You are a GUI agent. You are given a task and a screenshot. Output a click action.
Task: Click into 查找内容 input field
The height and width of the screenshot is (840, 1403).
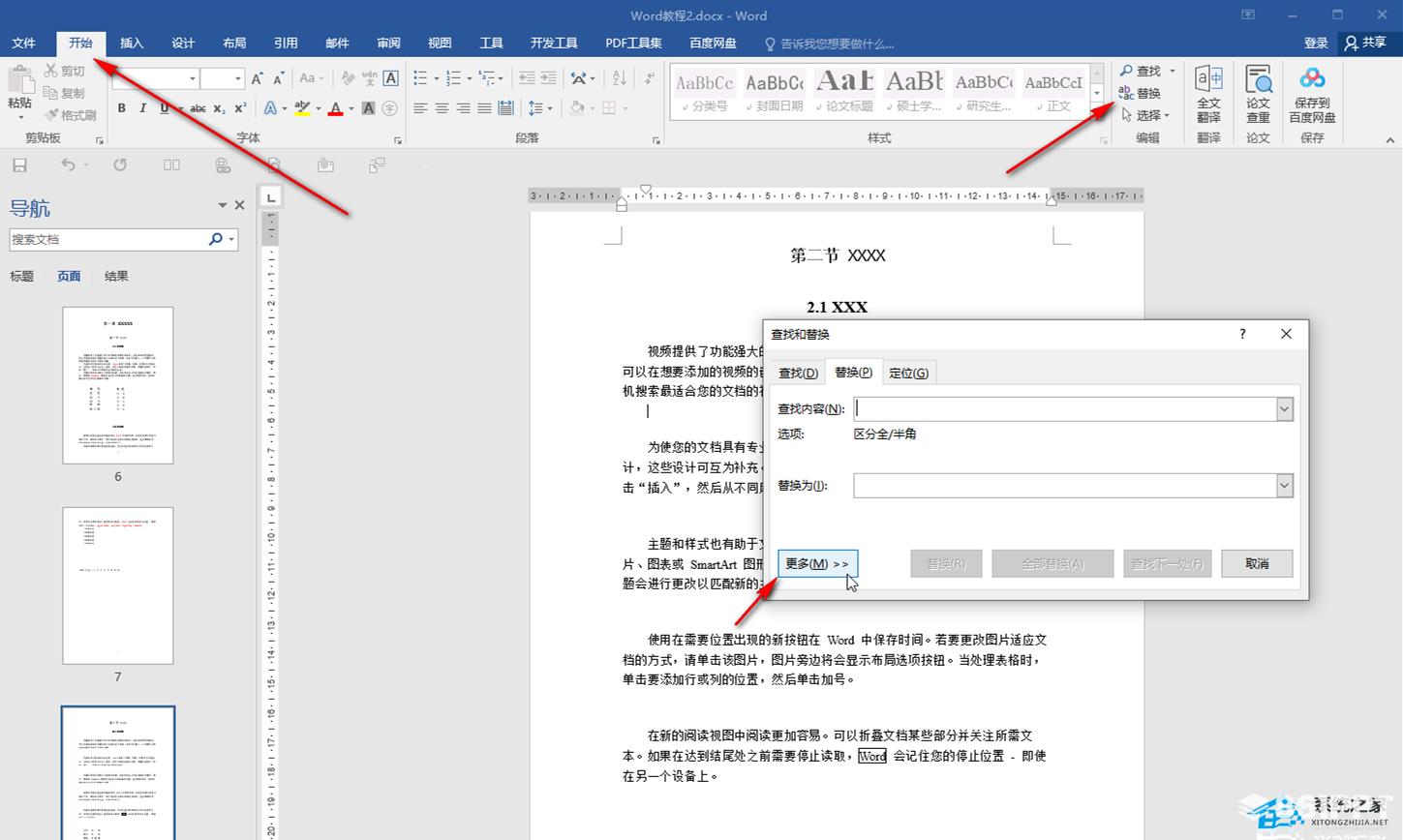(1064, 408)
